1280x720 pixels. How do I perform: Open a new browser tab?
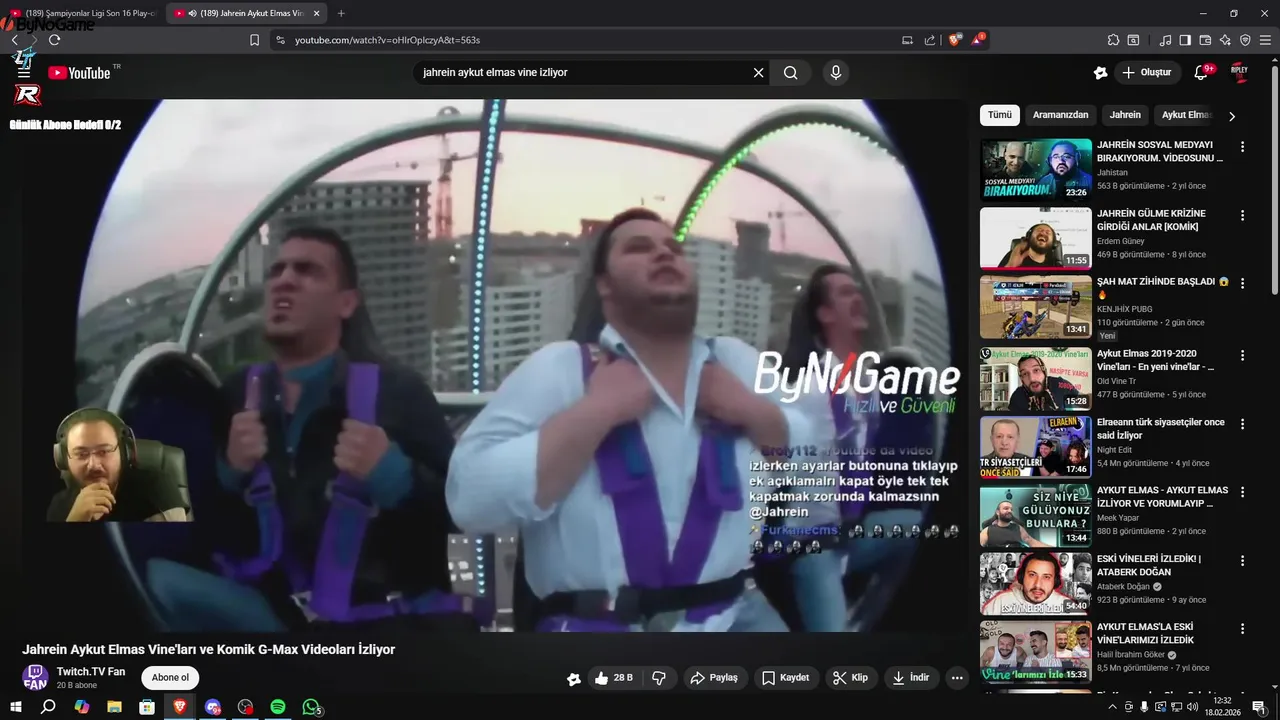[341, 13]
